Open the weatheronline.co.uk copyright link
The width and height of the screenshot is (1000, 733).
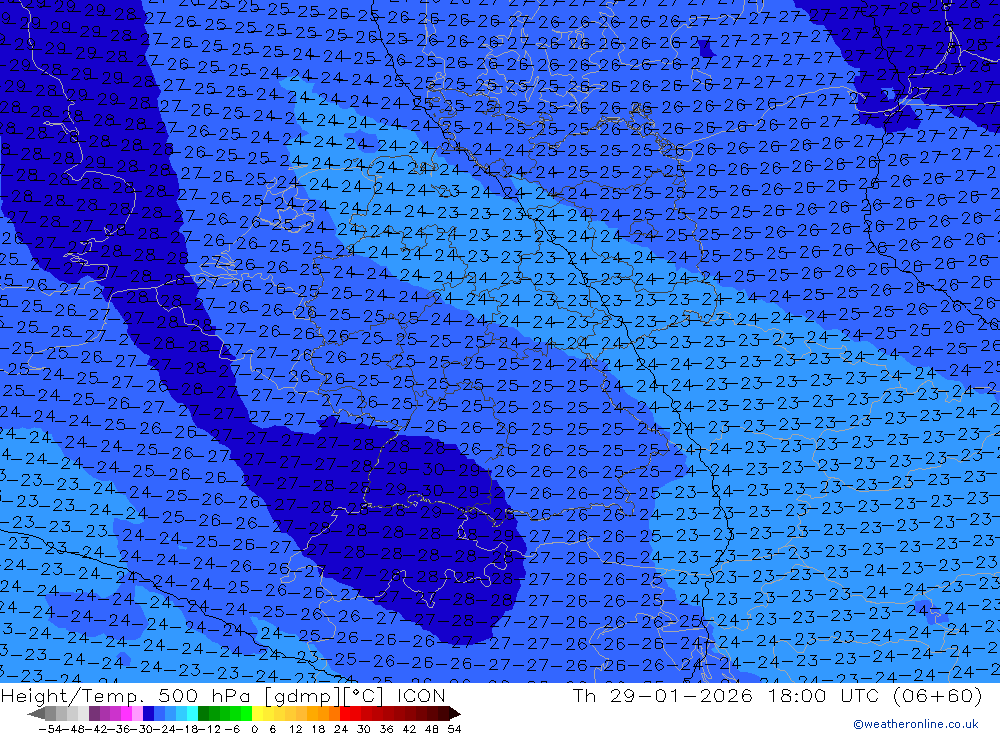coord(915,724)
